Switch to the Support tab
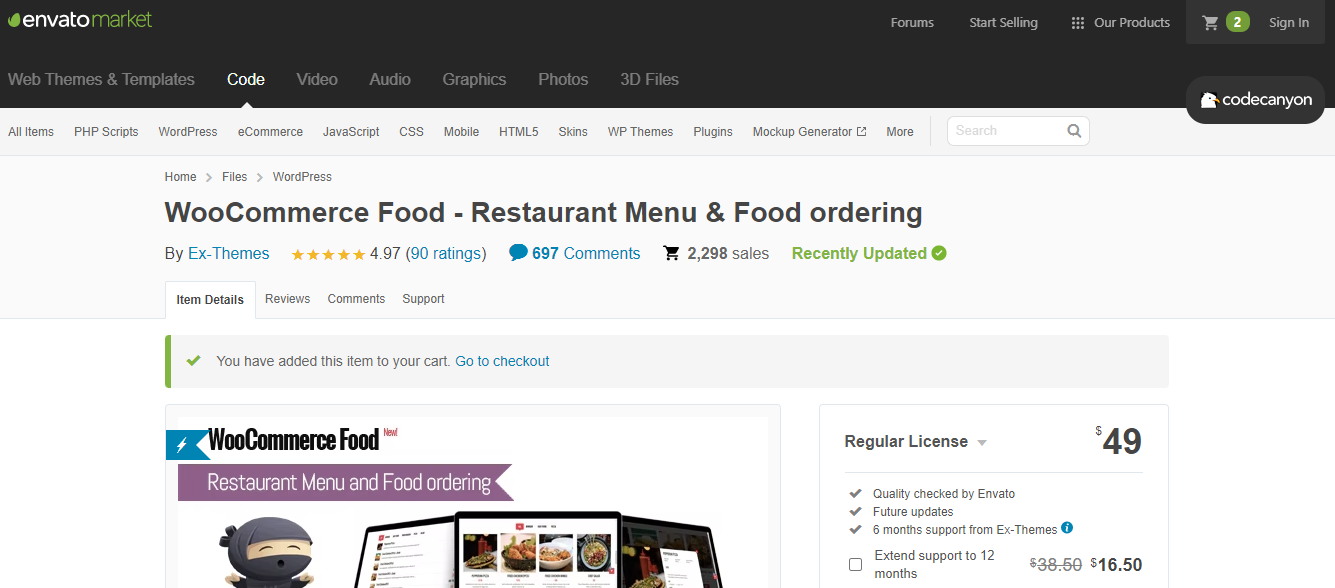The width and height of the screenshot is (1335, 588). coord(423,299)
